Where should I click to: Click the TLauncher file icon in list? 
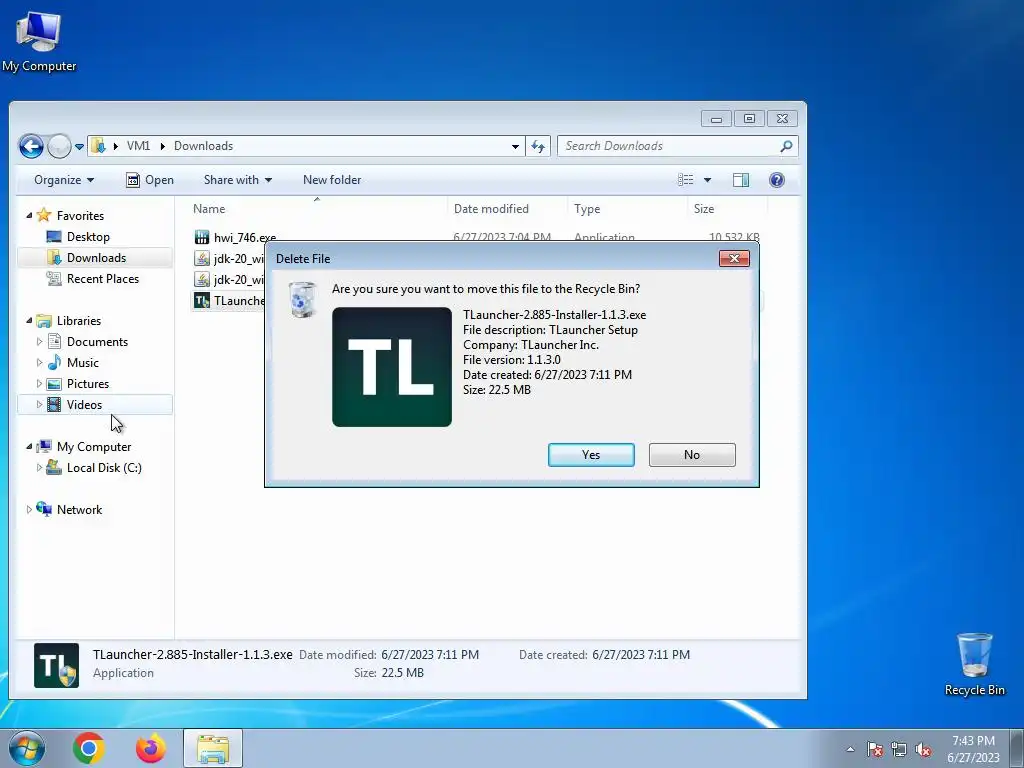pyautogui.click(x=202, y=300)
